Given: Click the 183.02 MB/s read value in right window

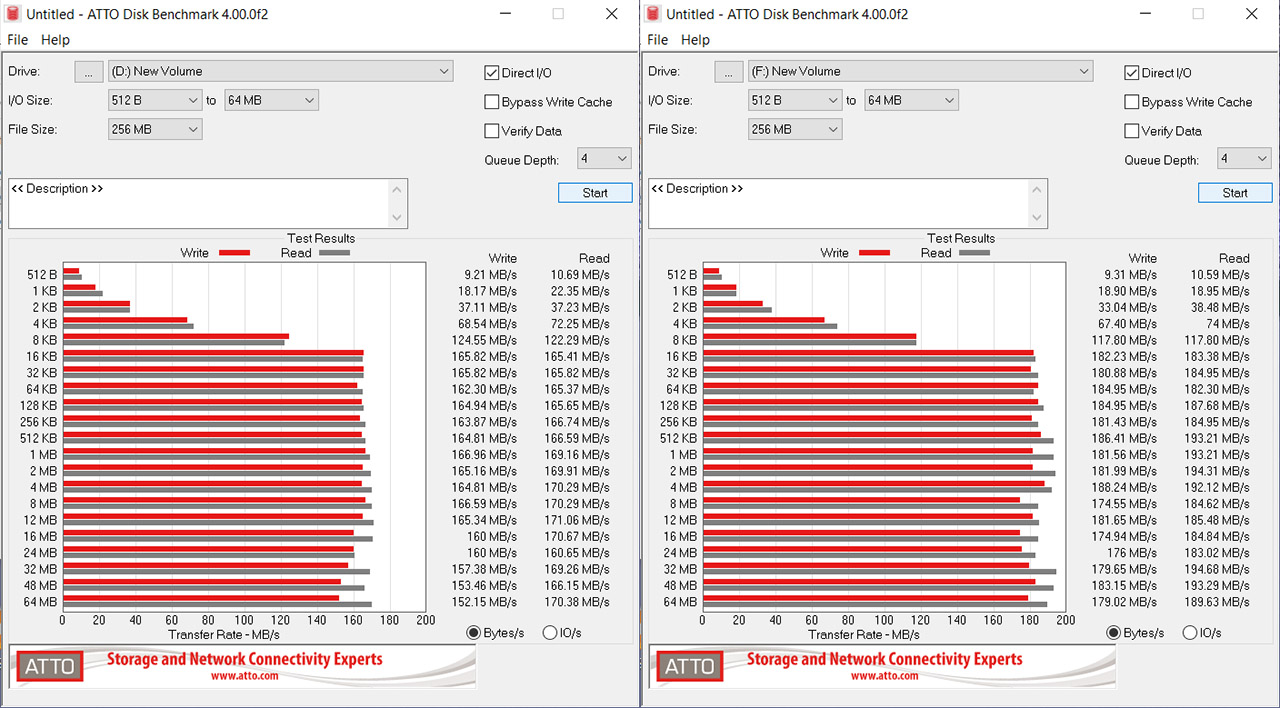Looking at the screenshot, I should (1217, 554).
